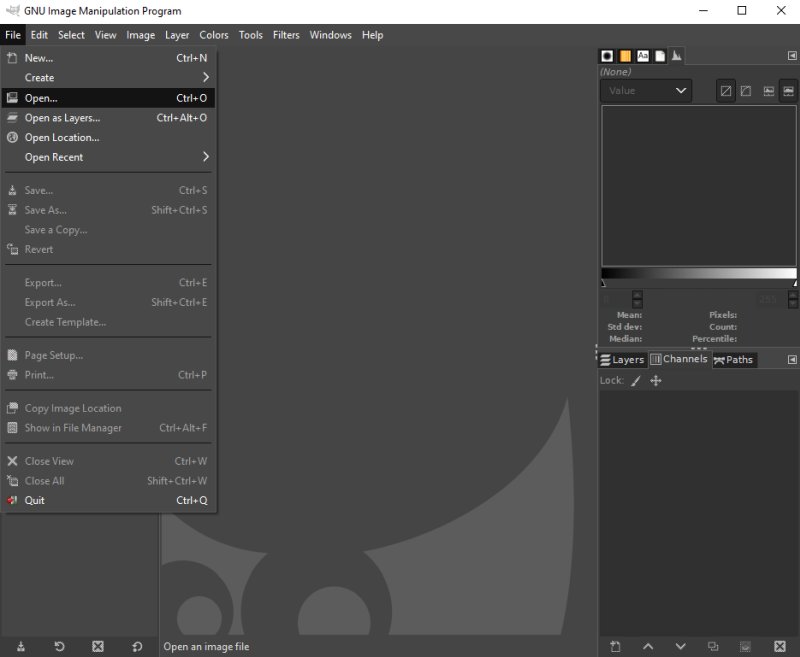This screenshot has width=800, height=657.
Task: Open the Layers dock's tab configuration menu
Action: point(792,360)
